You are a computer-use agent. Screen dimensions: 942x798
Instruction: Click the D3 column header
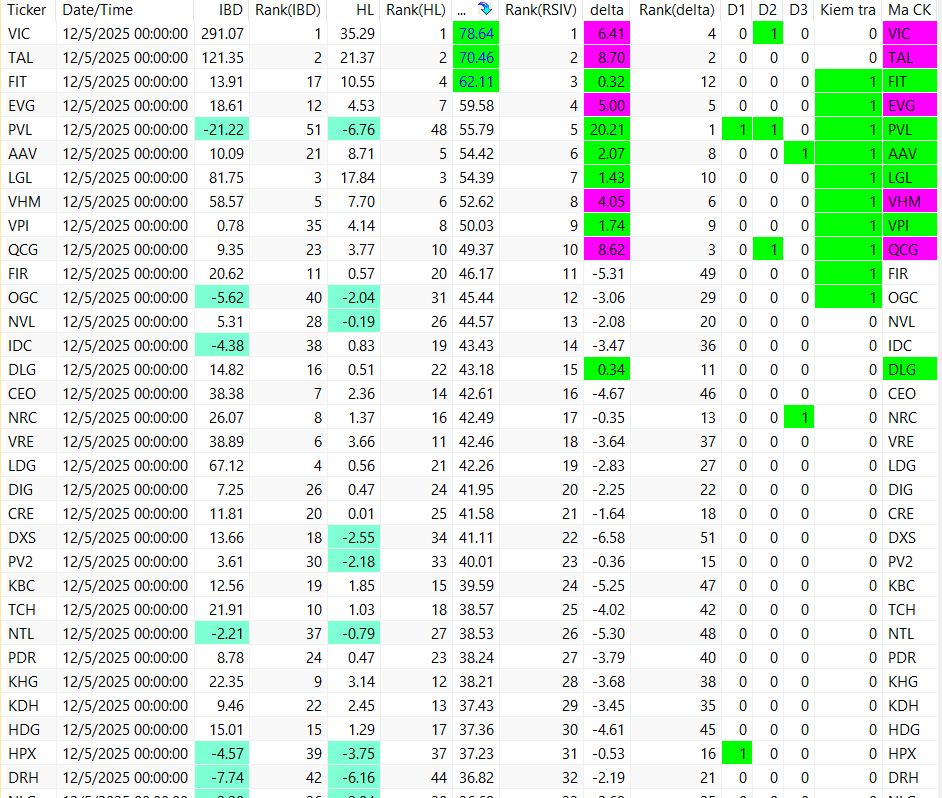798,10
